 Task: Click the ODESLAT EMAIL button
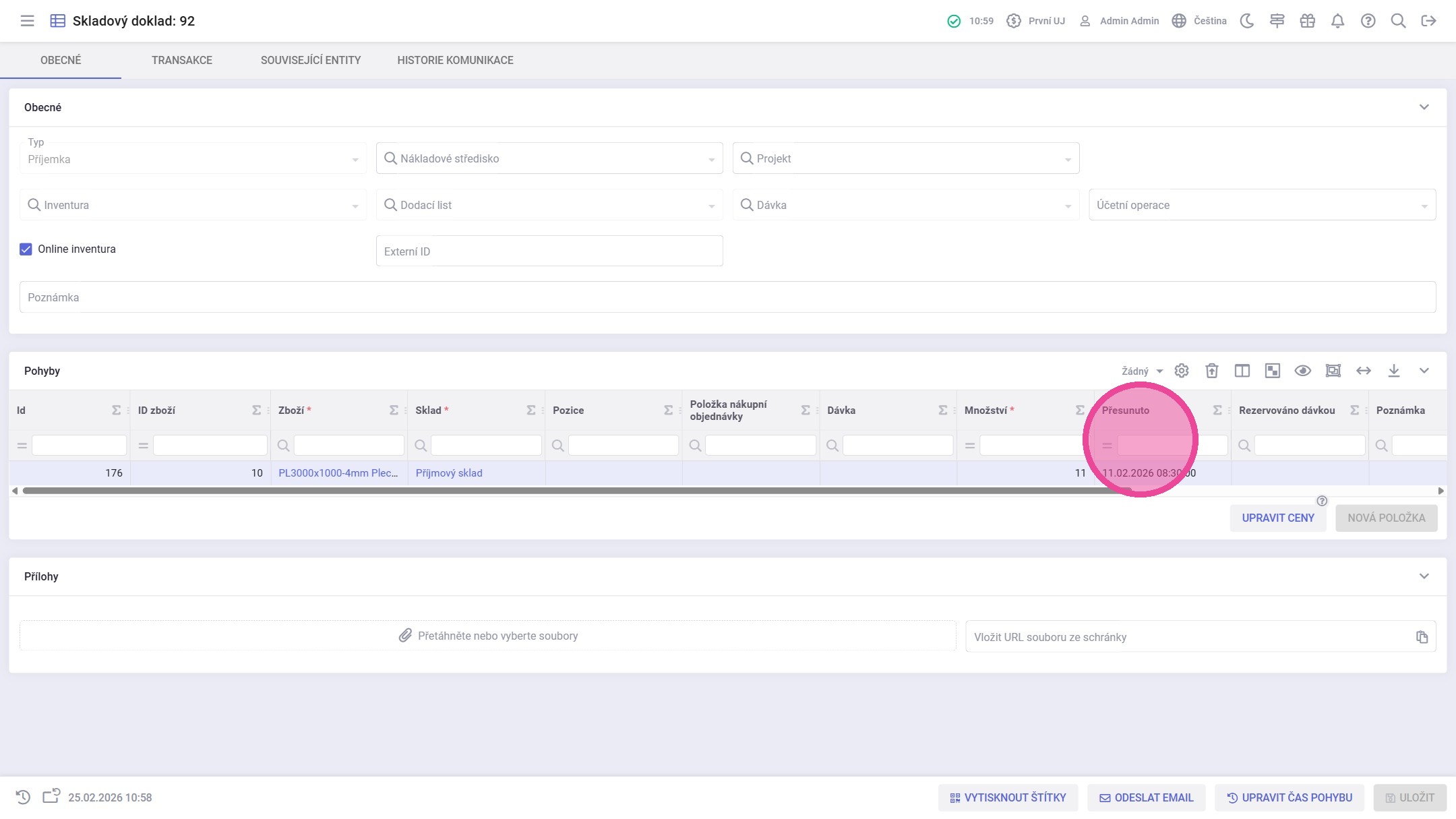tap(1146, 797)
